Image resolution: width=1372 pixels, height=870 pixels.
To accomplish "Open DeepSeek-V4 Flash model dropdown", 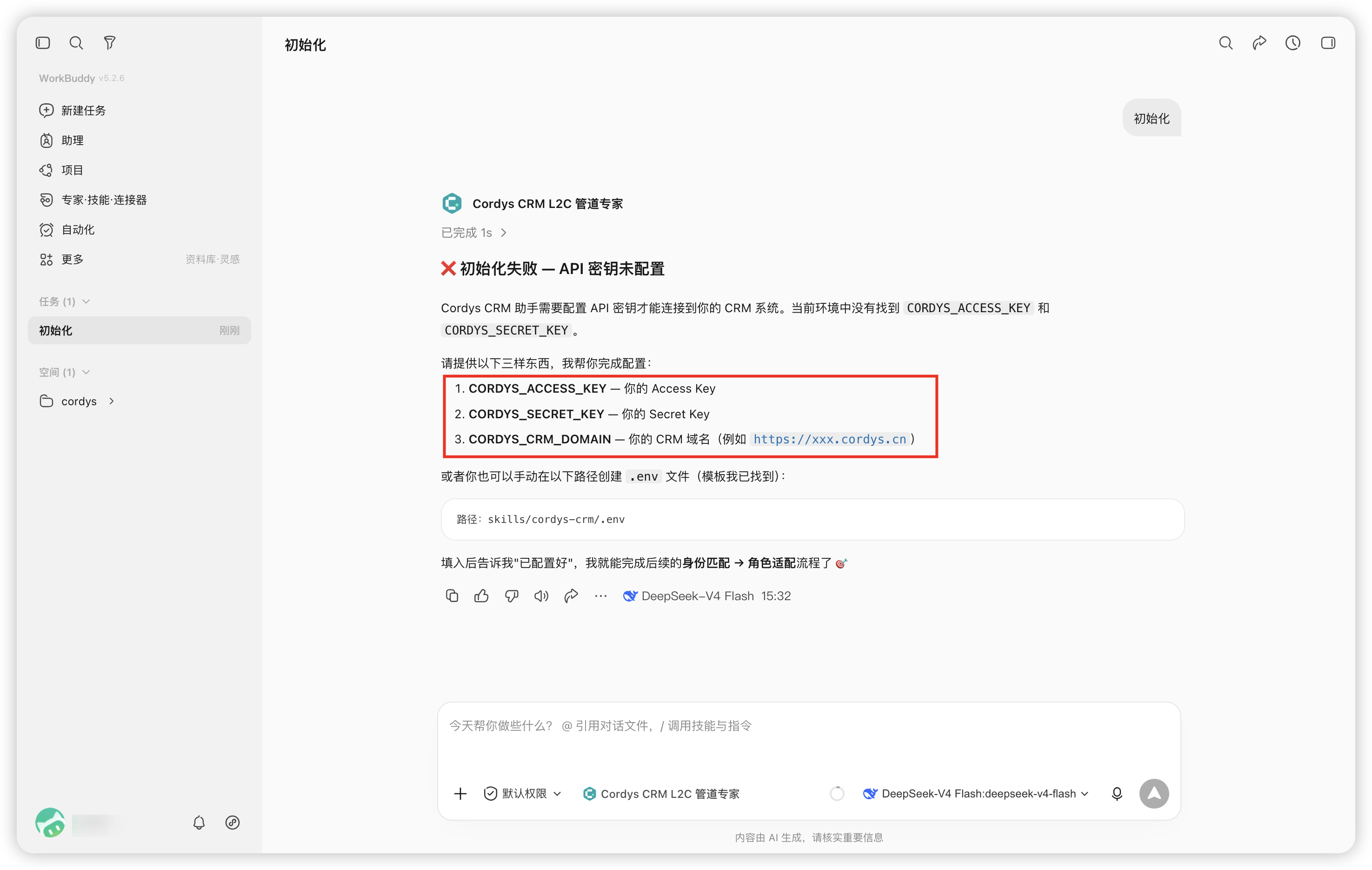I will tap(976, 794).
